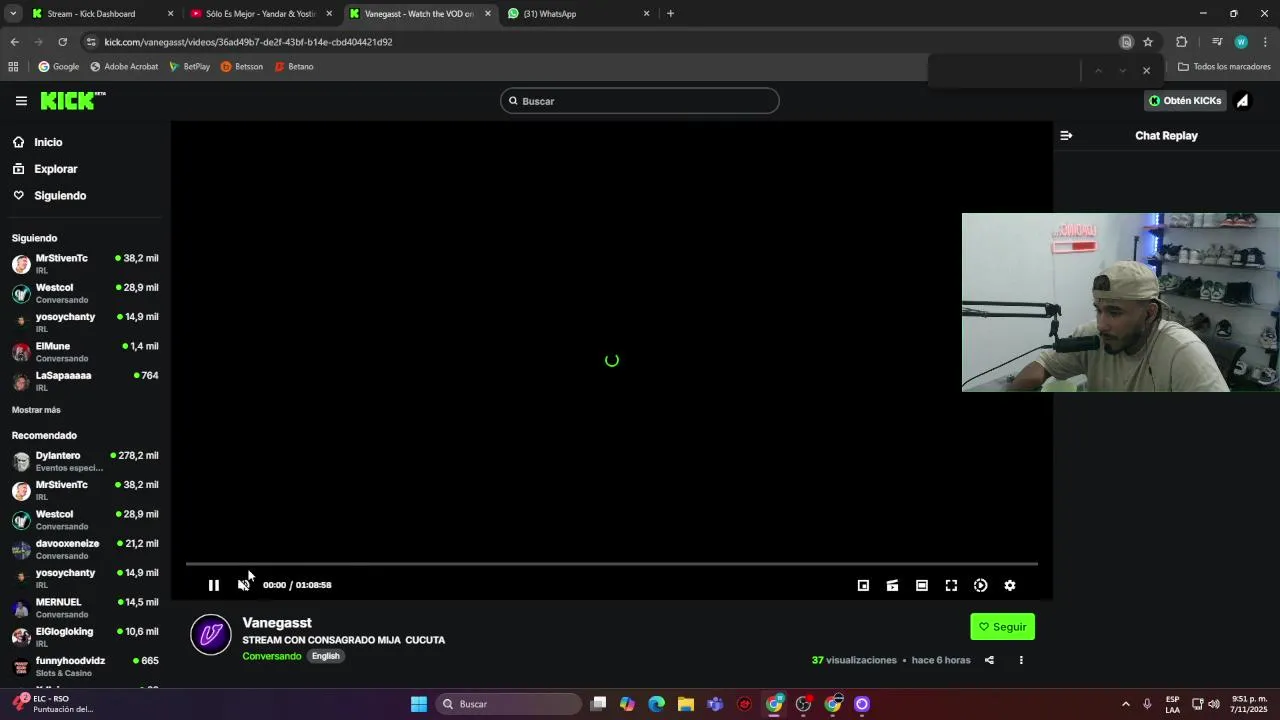Image resolution: width=1280 pixels, height=720 pixels.
Task: Show hidden system tray icons
Action: click(x=1125, y=704)
